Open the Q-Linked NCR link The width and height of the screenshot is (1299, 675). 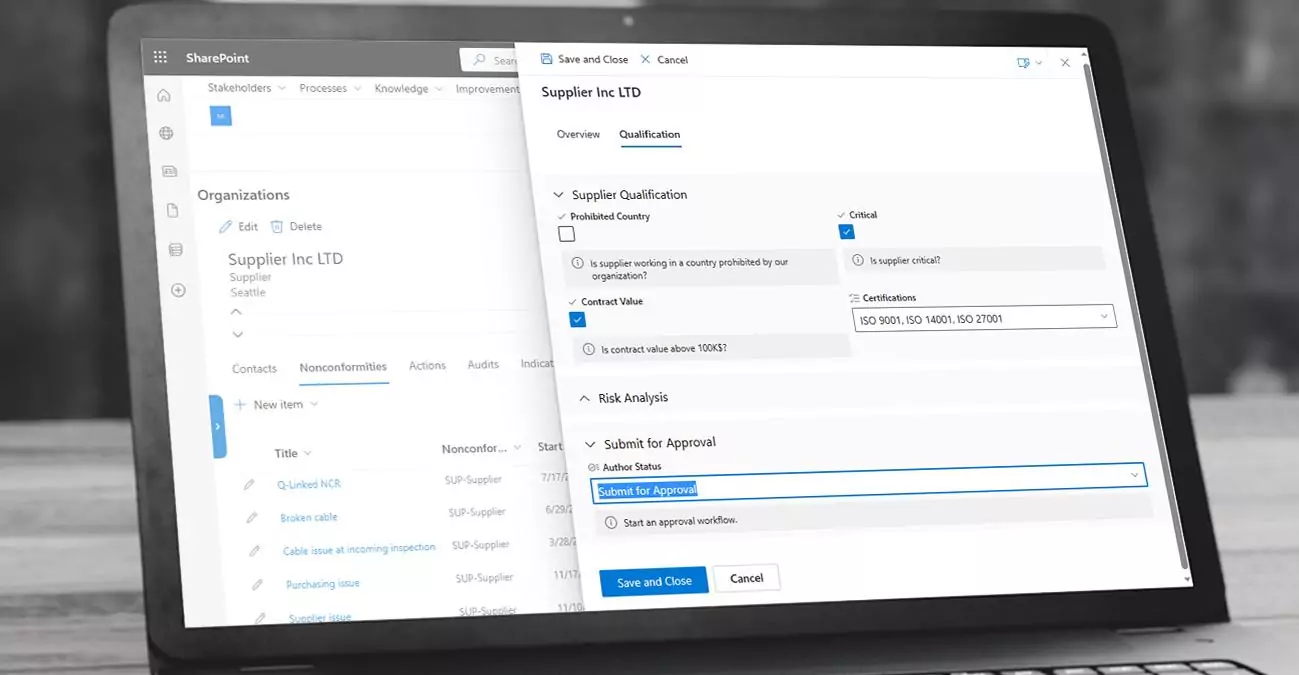[x=309, y=484]
